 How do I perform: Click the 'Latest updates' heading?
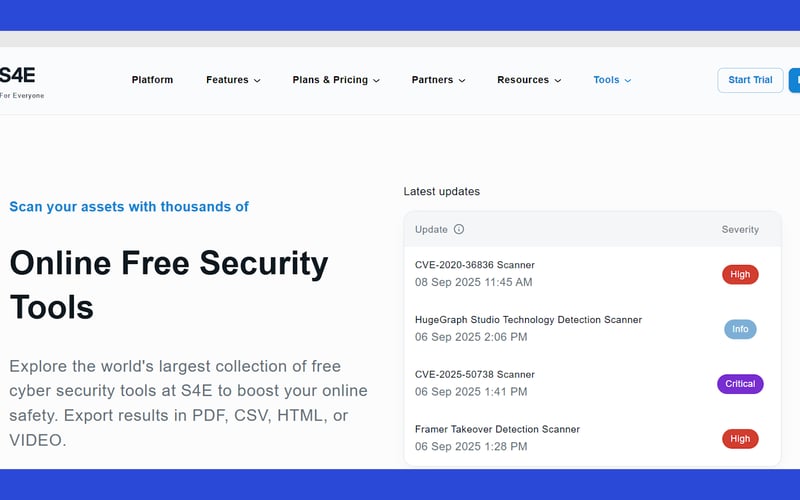pyautogui.click(x=442, y=191)
